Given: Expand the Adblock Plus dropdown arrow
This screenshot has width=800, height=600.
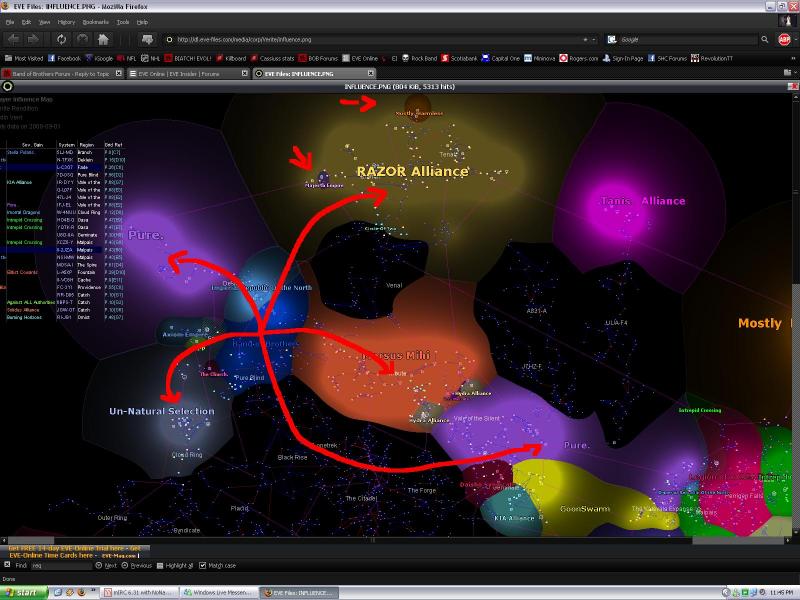Looking at the screenshot, I should click(x=794, y=39).
